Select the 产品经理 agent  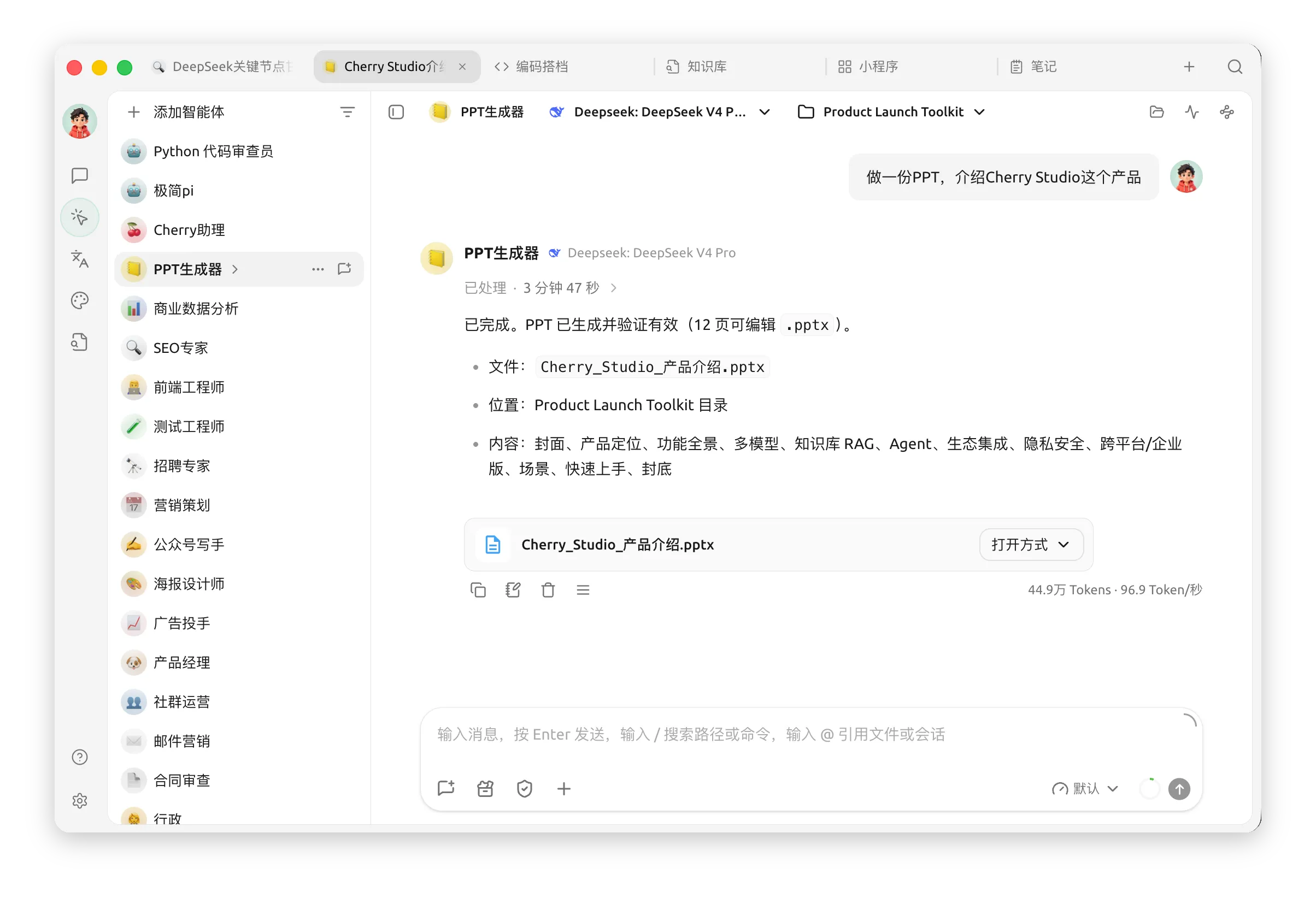[x=239, y=663]
